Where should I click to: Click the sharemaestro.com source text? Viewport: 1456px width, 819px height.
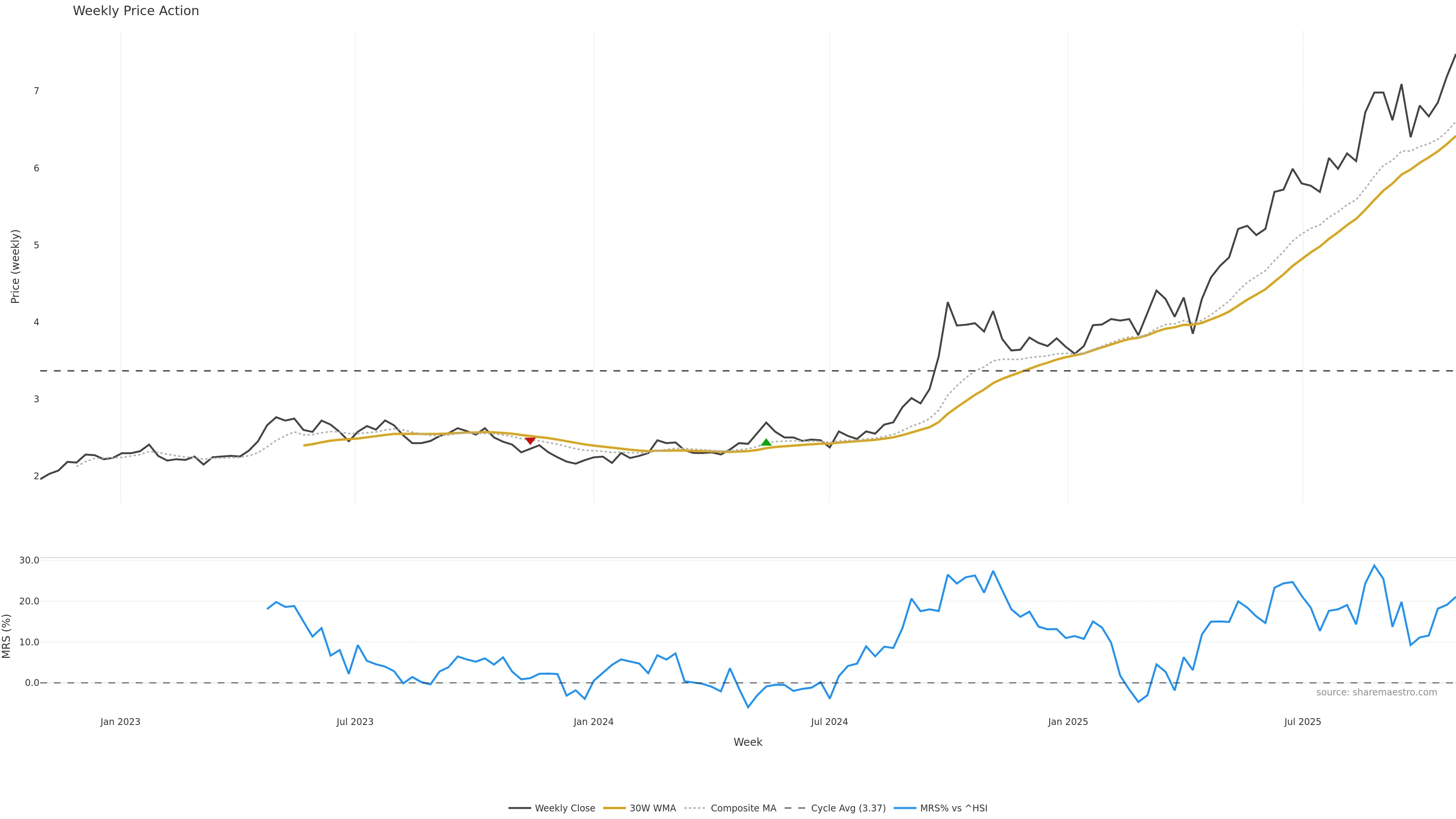1376,692
